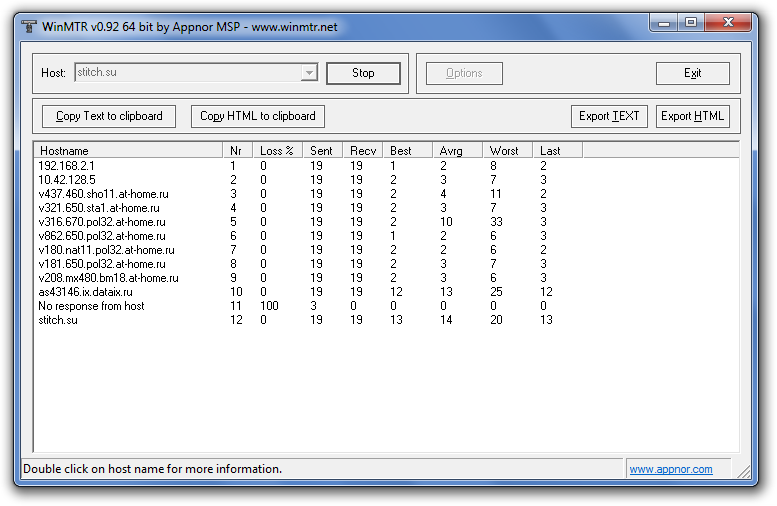The width and height of the screenshot is (777, 506).
Task: Open the www.appnor.com link
Action: pyautogui.click(x=671, y=469)
